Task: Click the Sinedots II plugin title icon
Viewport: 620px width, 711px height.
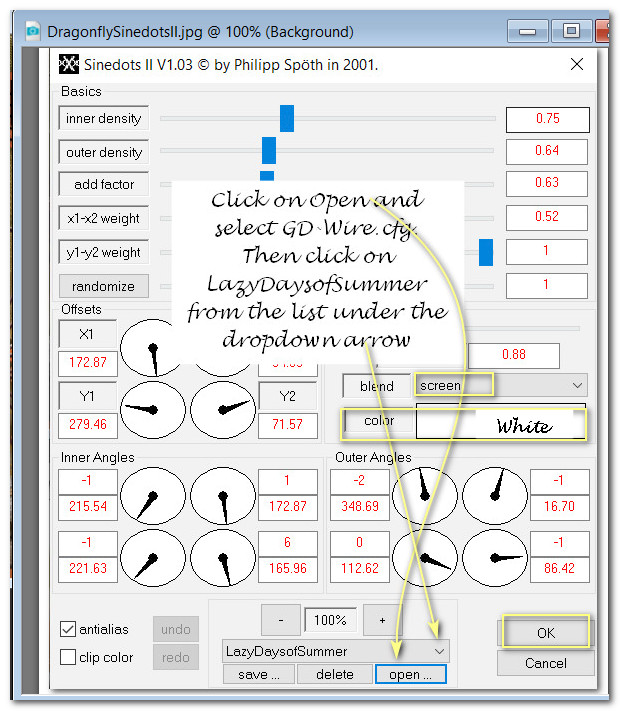Action: pos(68,66)
